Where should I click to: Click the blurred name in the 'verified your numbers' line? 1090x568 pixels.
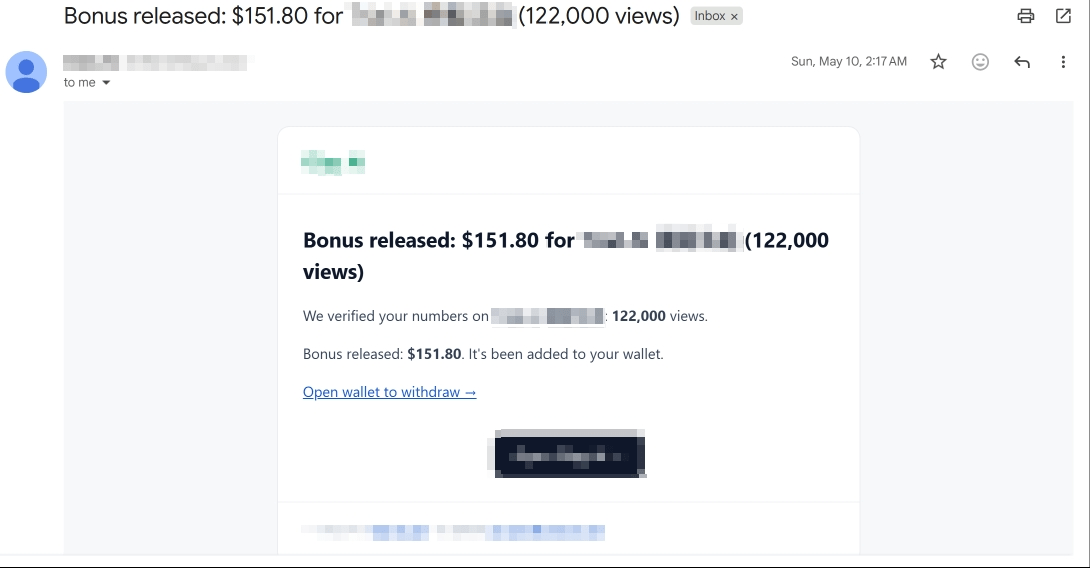[x=548, y=316]
